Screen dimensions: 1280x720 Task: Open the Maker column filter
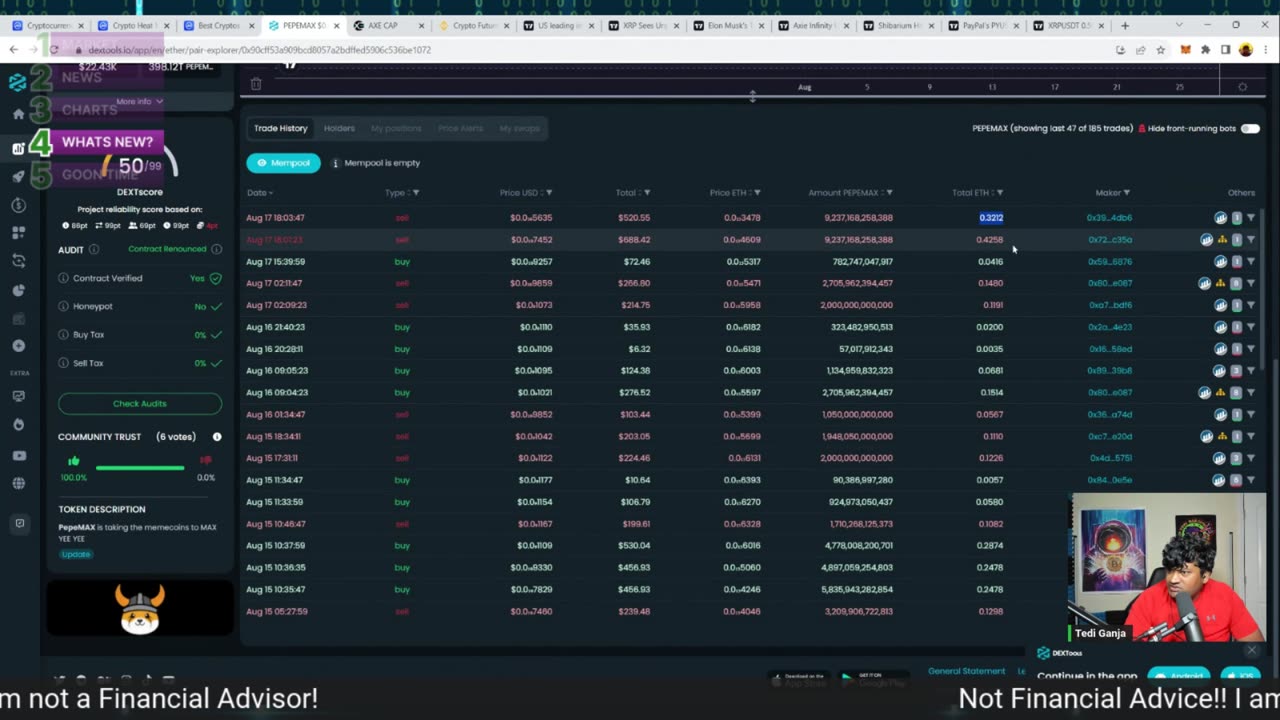(1127, 193)
